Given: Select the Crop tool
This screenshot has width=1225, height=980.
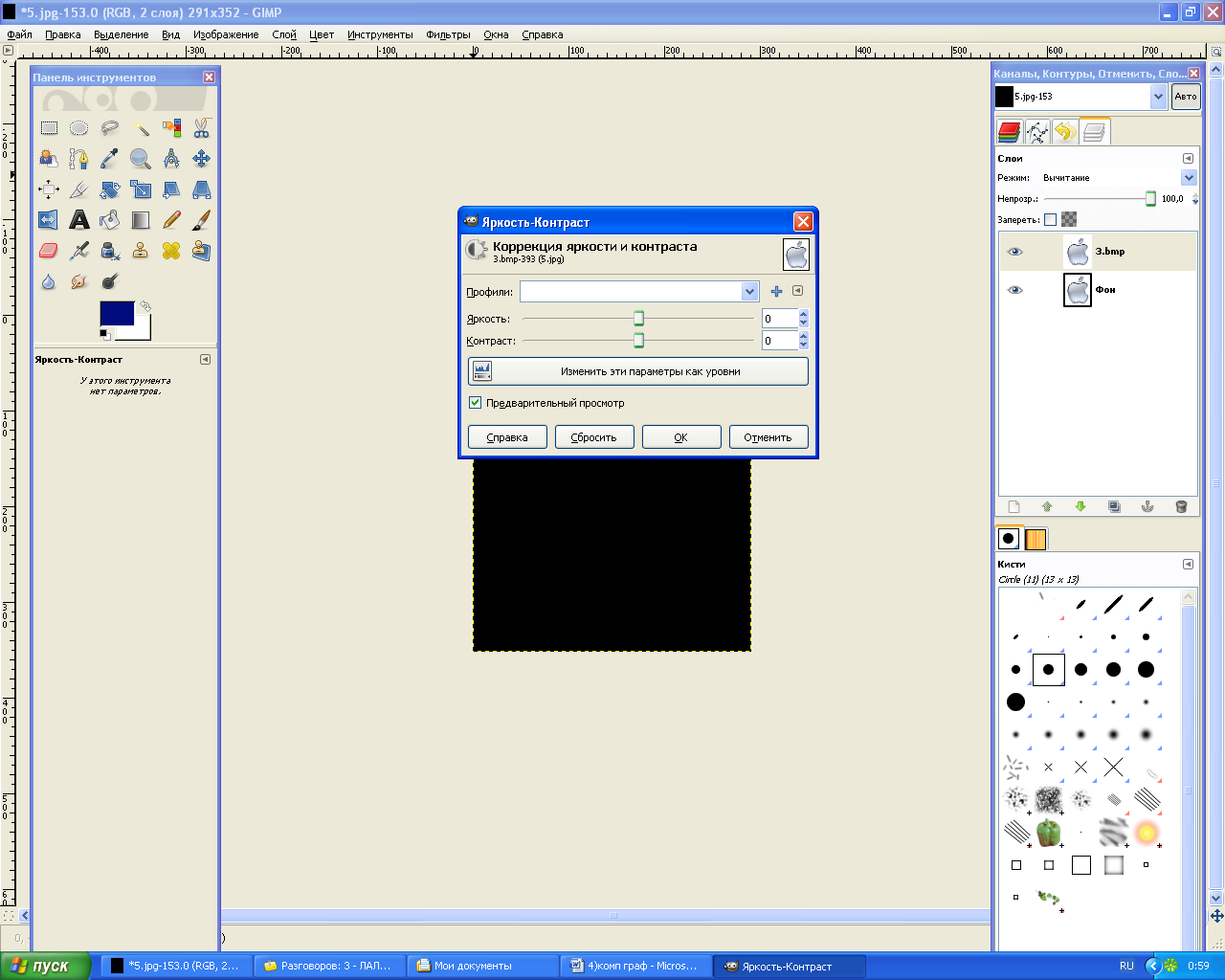Looking at the screenshot, I should 79,189.
